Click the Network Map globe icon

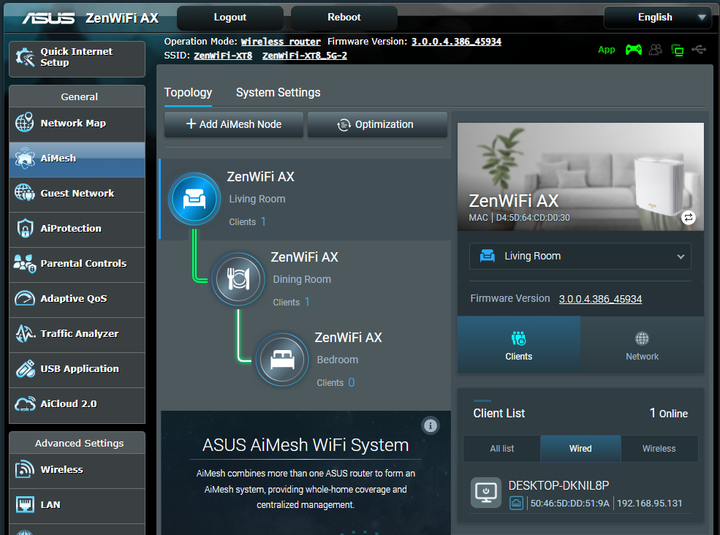pyautogui.click(x=24, y=123)
